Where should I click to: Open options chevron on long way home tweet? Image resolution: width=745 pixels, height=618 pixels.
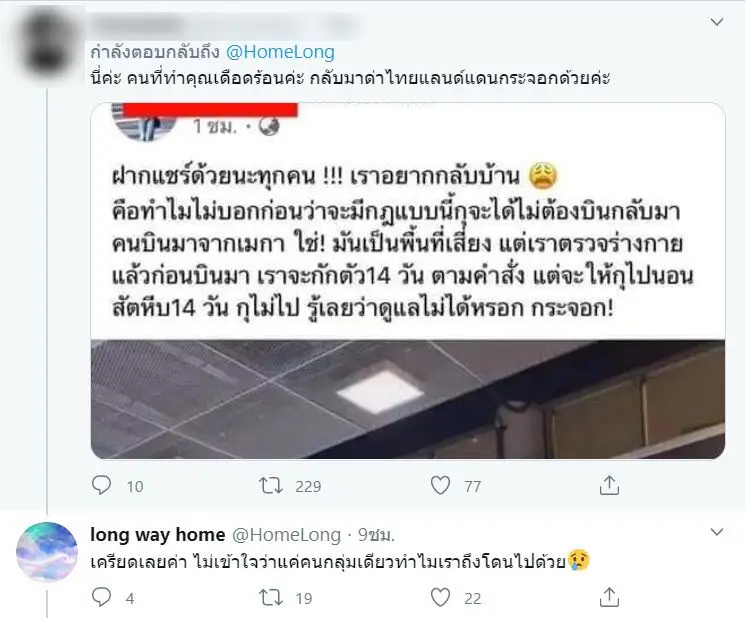pos(716,532)
